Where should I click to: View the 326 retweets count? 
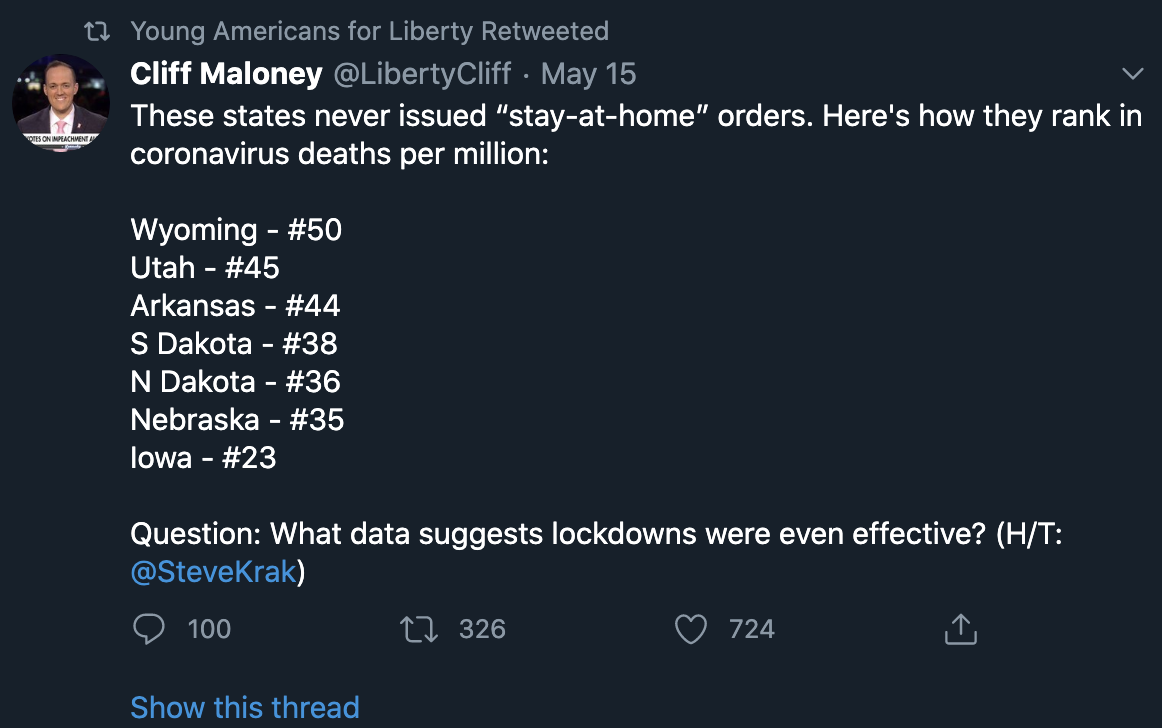coord(482,629)
